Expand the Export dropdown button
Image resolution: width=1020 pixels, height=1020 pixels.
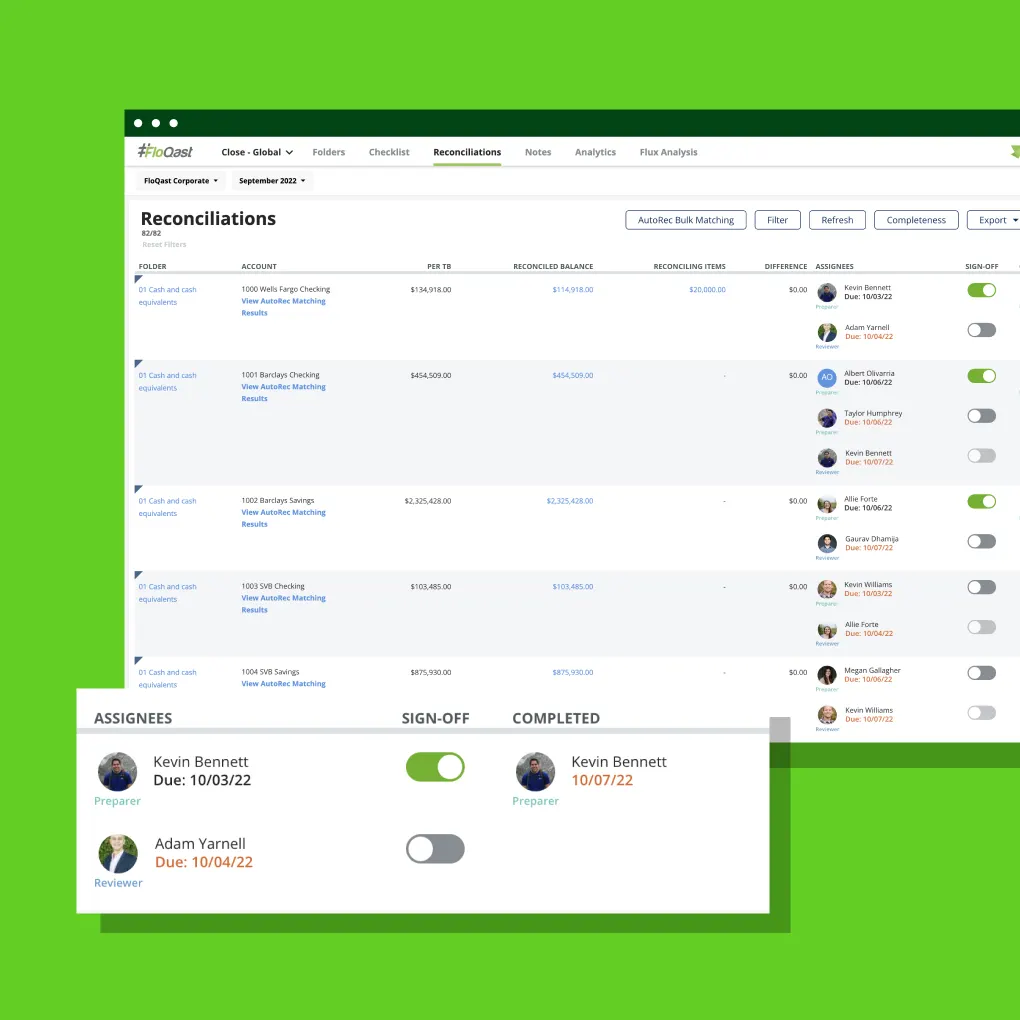coord(995,220)
